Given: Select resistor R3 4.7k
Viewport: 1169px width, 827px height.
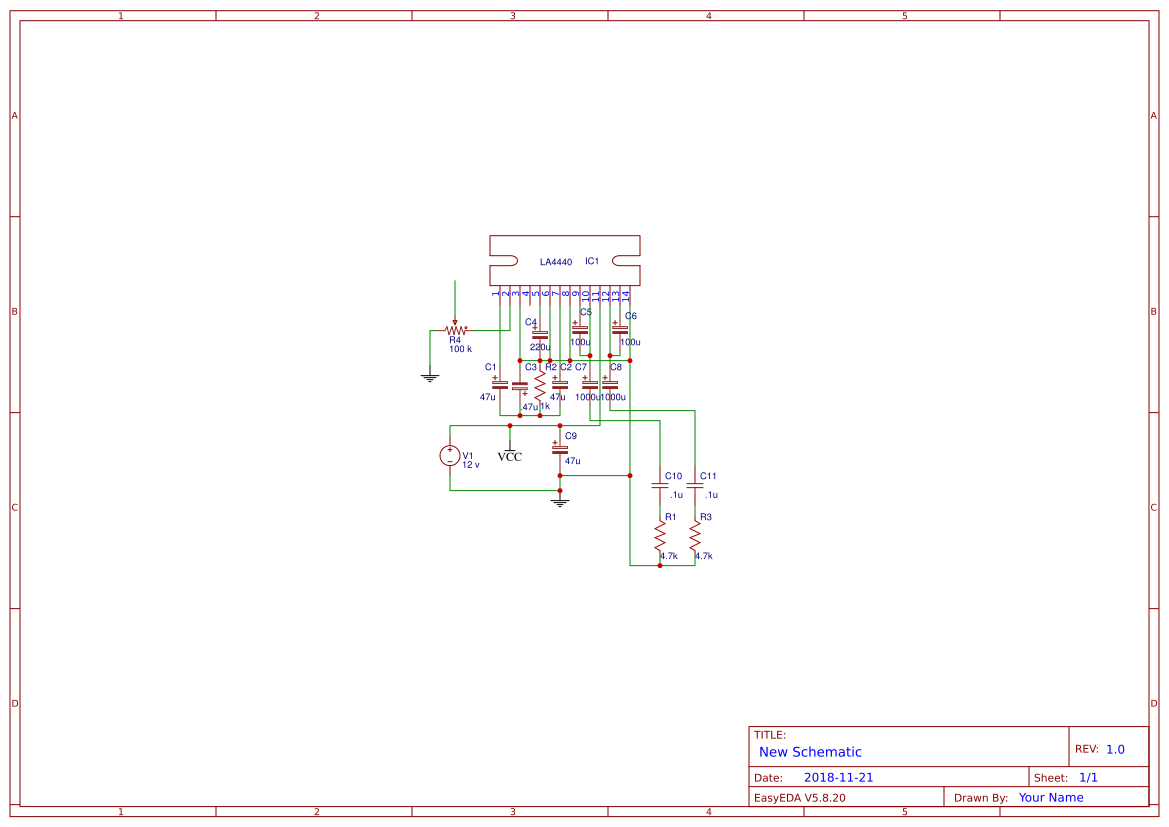Looking at the screenshot, I should click(695, 538).
